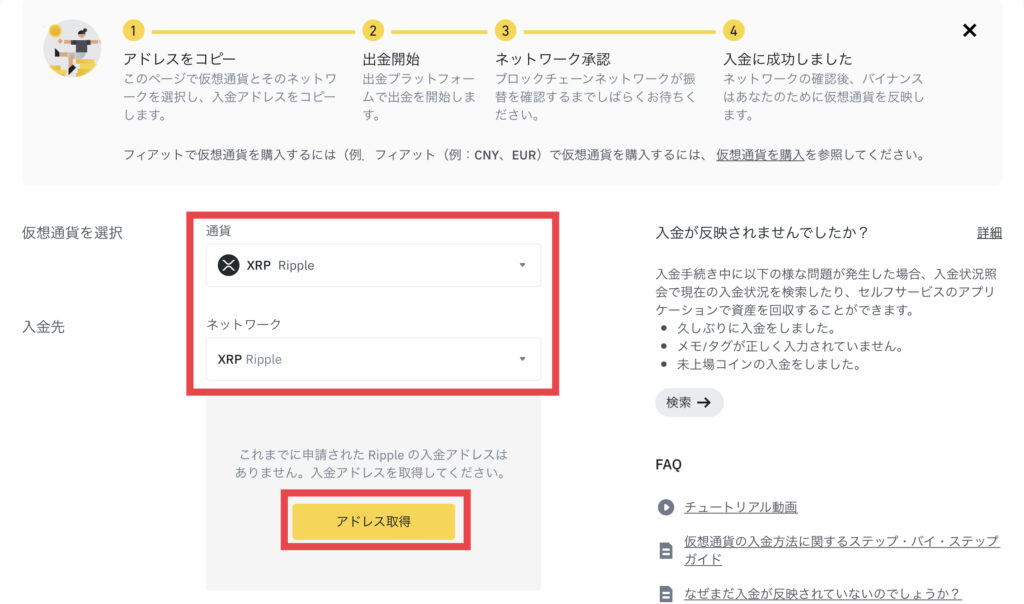
Task: Click the XRP coin logo icon
Action: point(228,265)
